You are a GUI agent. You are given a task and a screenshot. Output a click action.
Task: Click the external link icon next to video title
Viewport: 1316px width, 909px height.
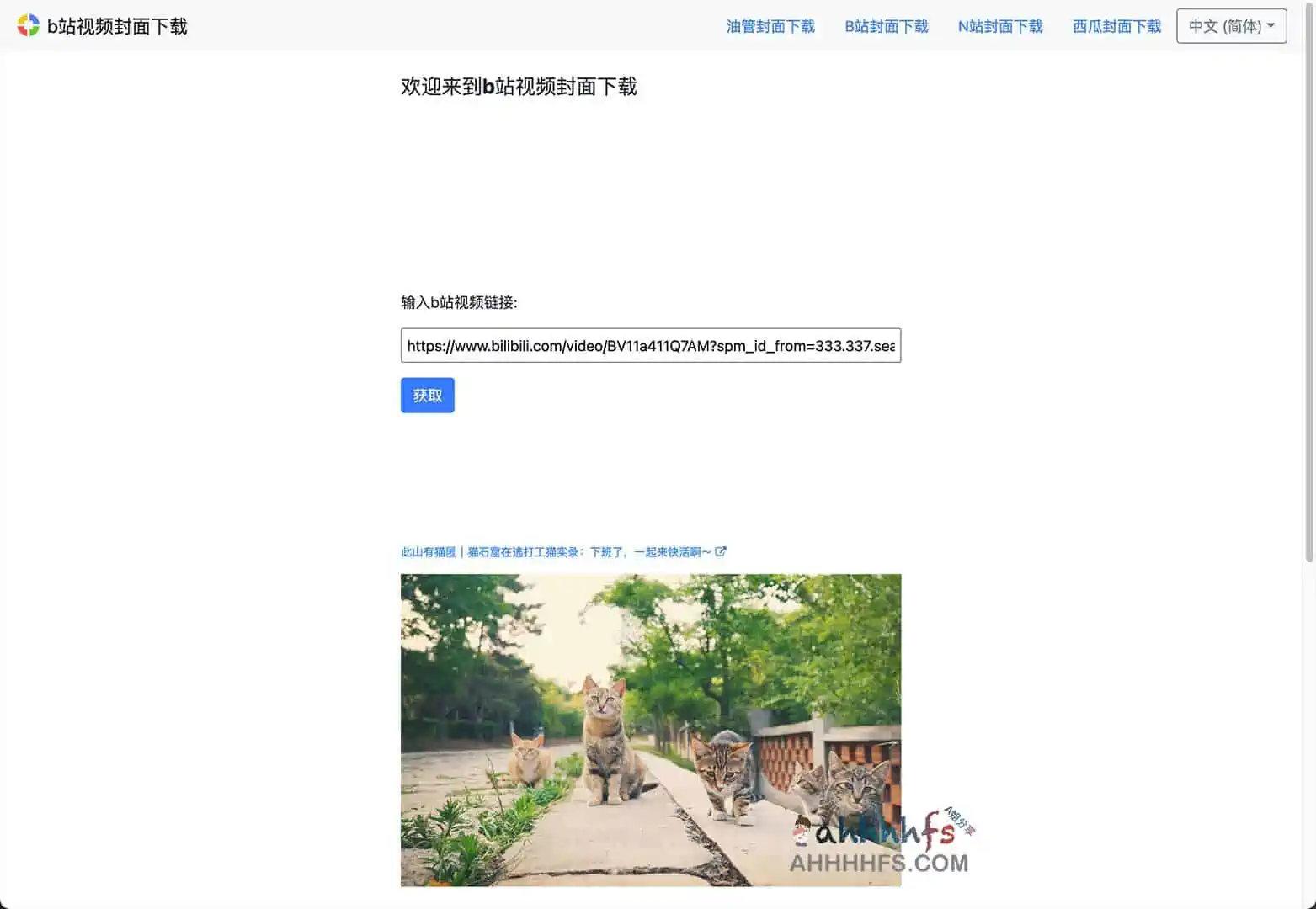click(721, 551)
